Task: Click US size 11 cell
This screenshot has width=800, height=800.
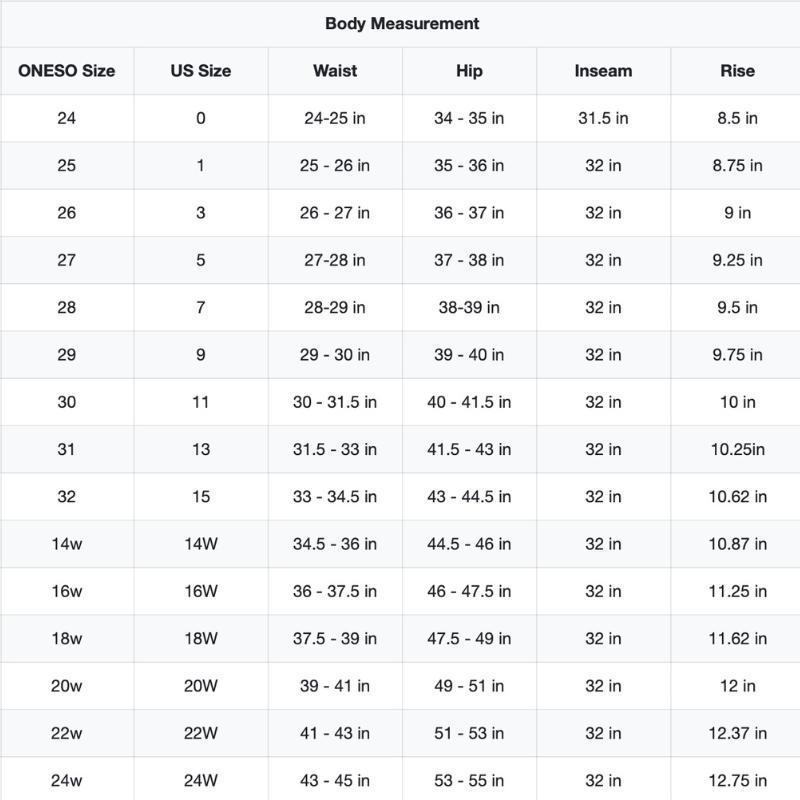Action: (x=200, y=402)
